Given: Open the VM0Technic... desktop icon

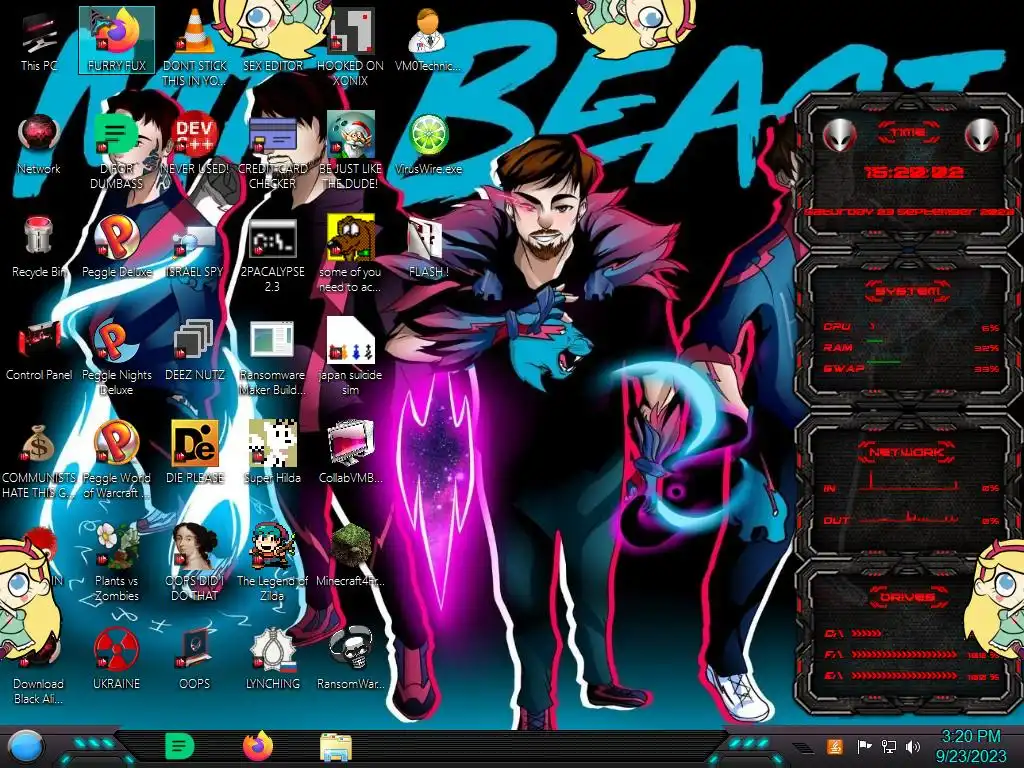Looking at the screenshot, I should point(428,39).
